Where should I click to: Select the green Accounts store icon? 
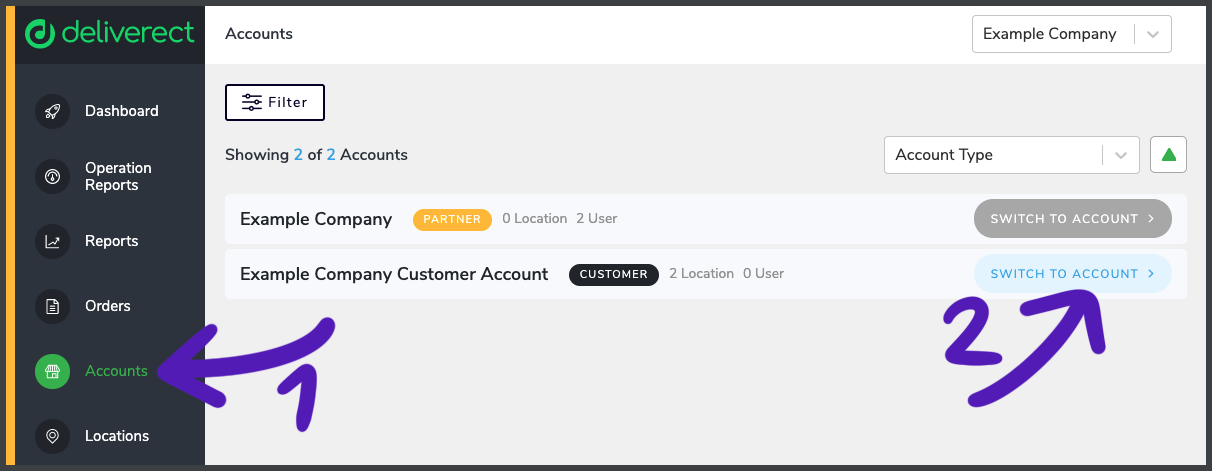pos(52,371)
